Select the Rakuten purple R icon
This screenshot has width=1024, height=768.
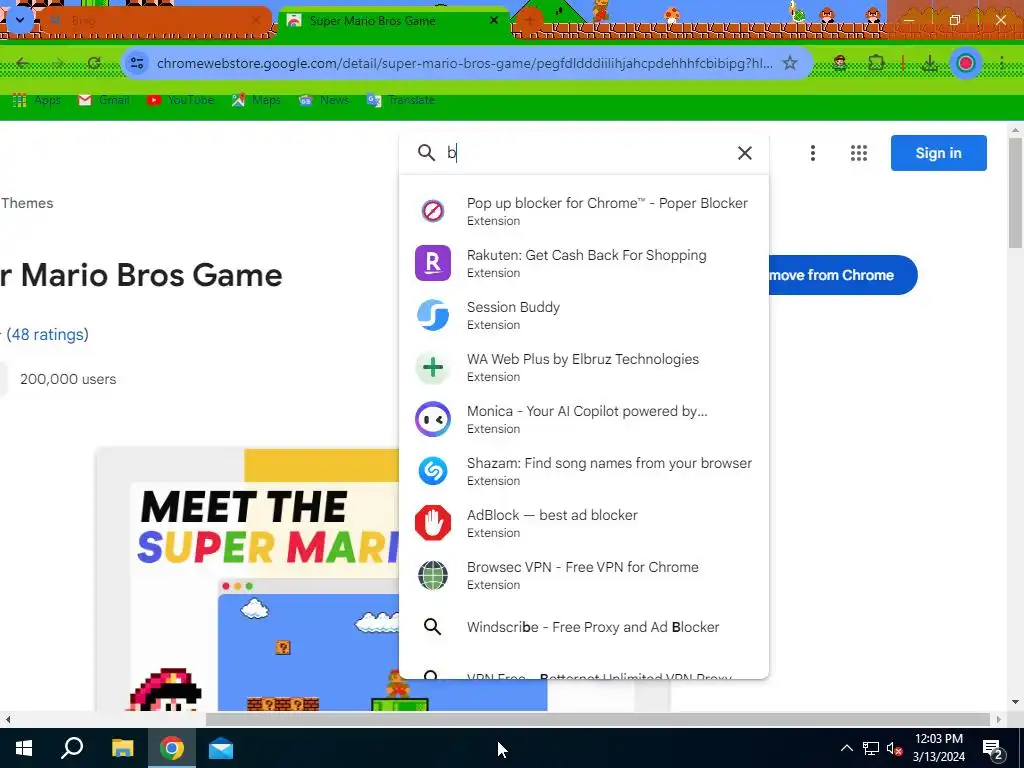pos(432,263)
